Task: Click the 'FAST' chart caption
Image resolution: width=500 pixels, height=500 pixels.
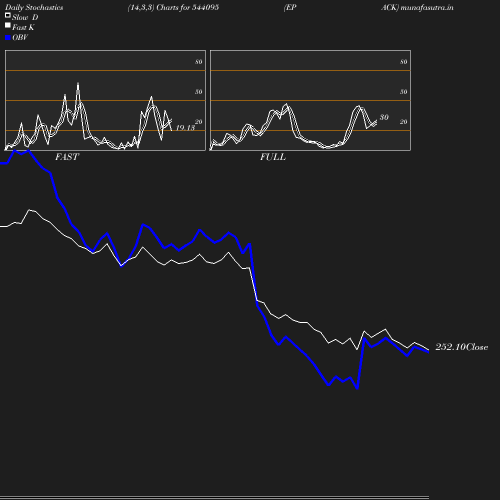Action: [x=67, y=157]
